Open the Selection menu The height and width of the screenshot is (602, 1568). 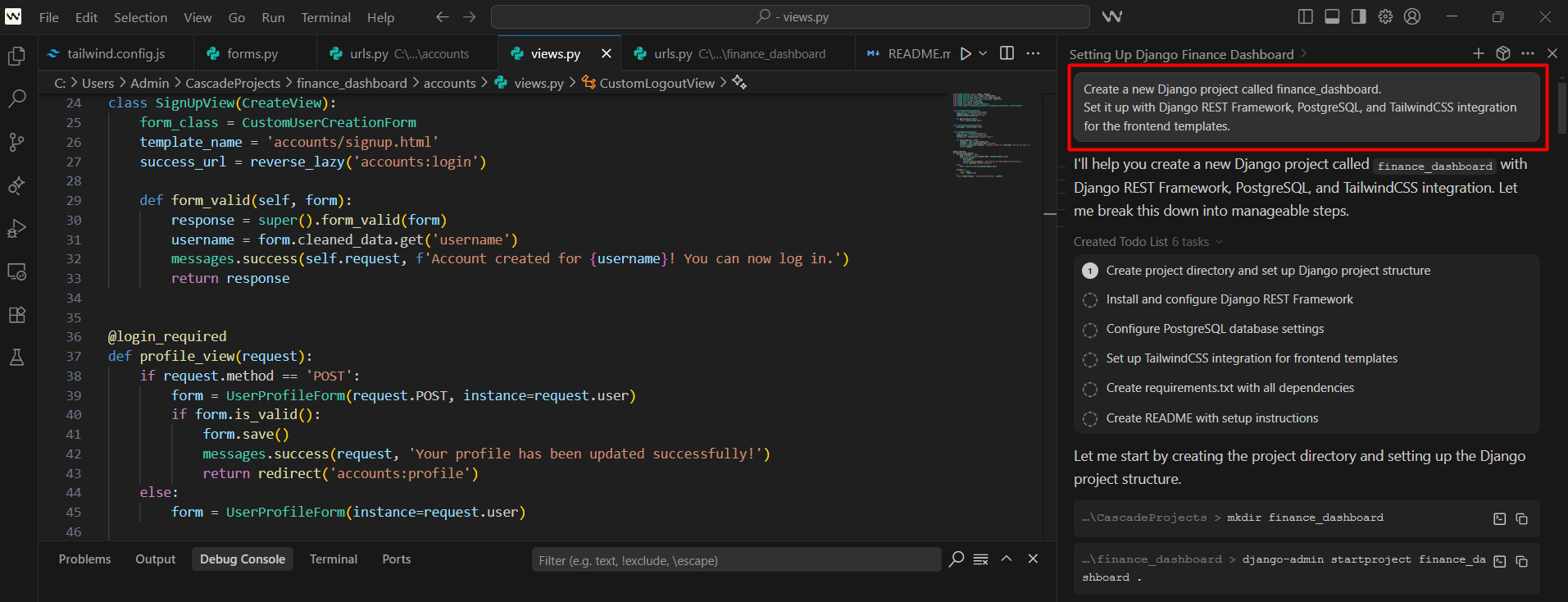click(x=140, y=17)
